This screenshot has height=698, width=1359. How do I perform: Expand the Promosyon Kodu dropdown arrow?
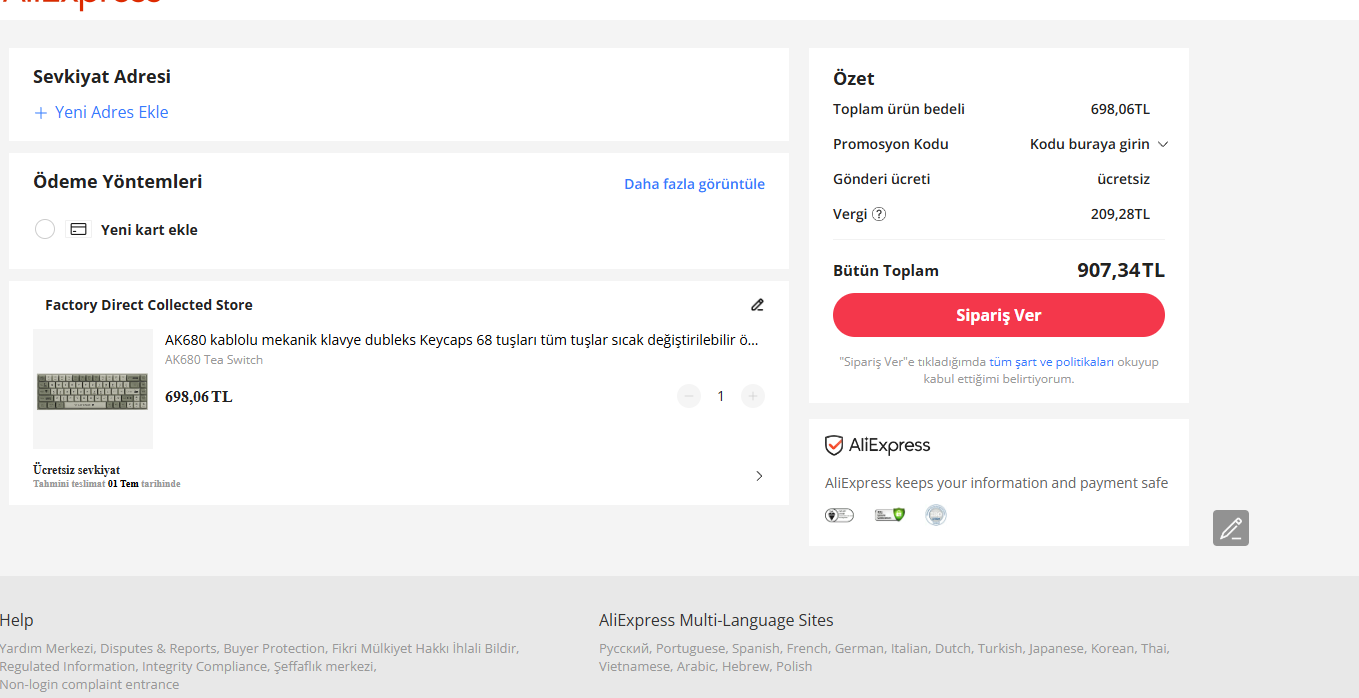point(1163,144)
